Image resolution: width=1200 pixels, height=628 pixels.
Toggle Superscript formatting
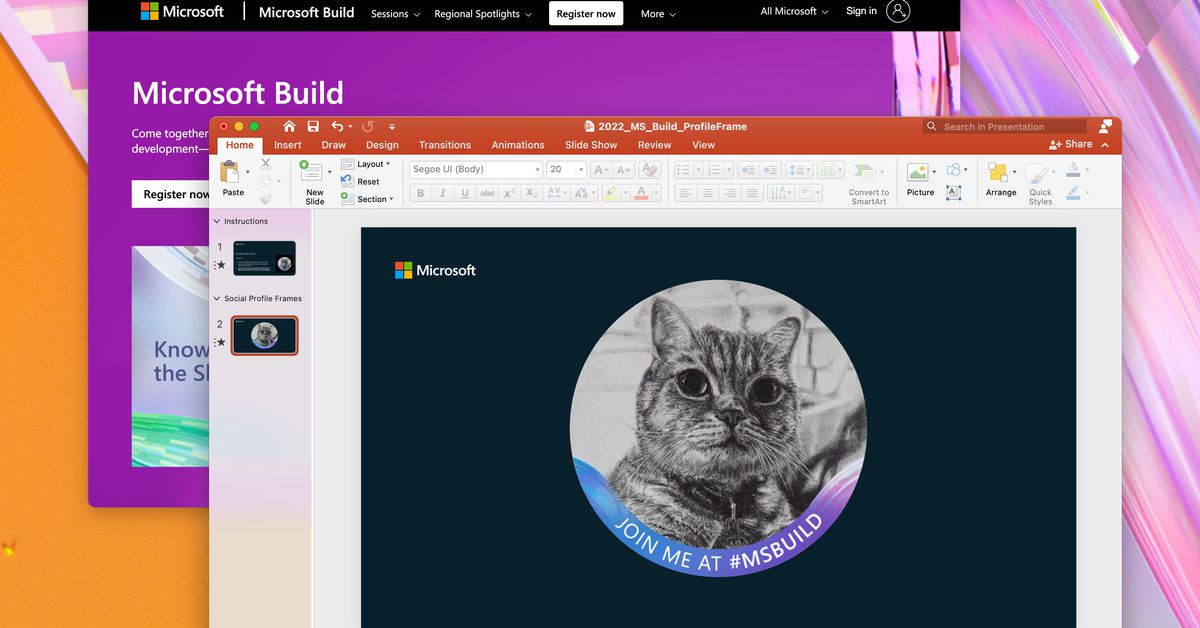[509, 193]
